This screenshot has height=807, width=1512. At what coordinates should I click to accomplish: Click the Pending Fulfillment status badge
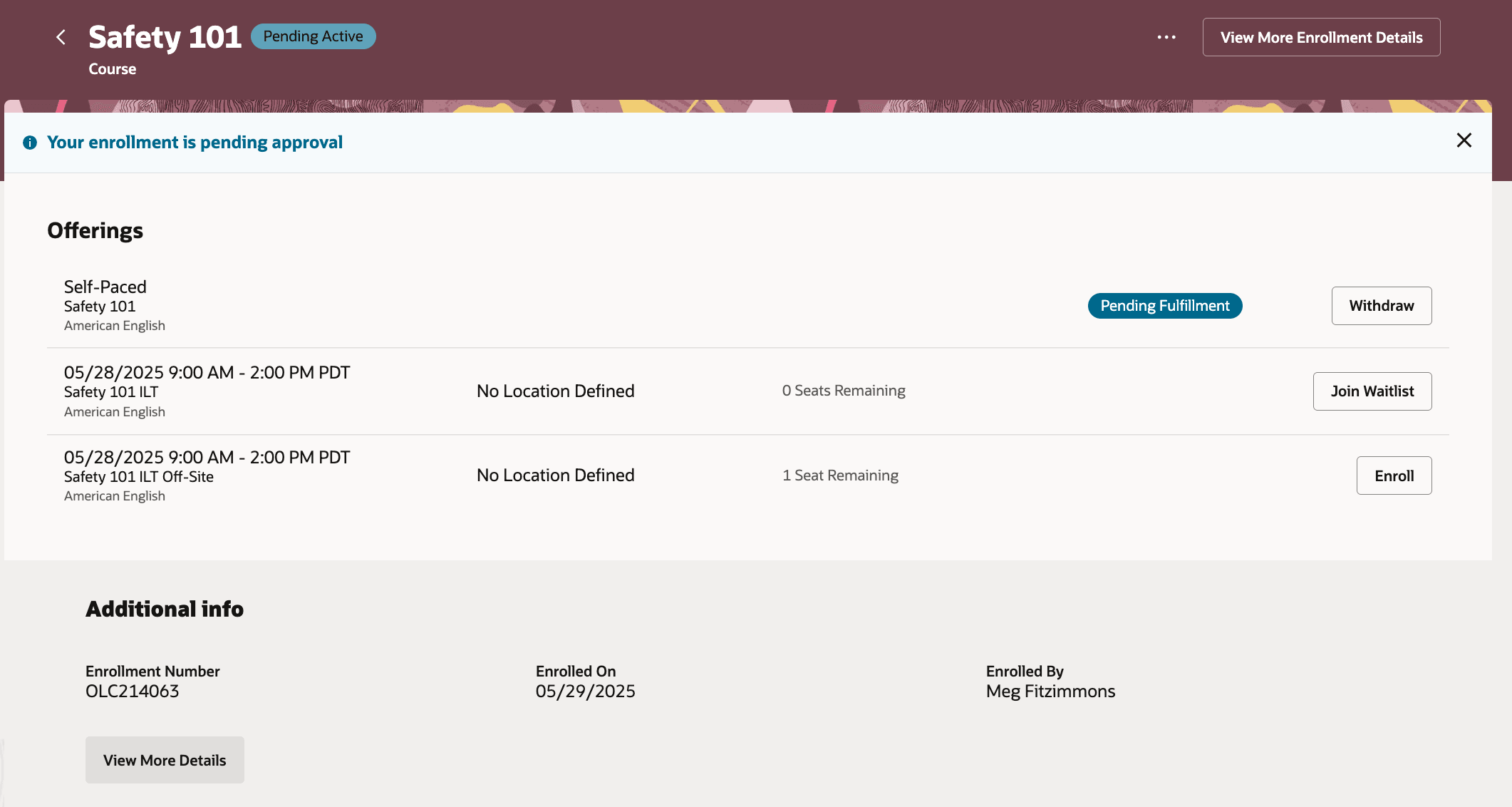(x=1164, y=306)
